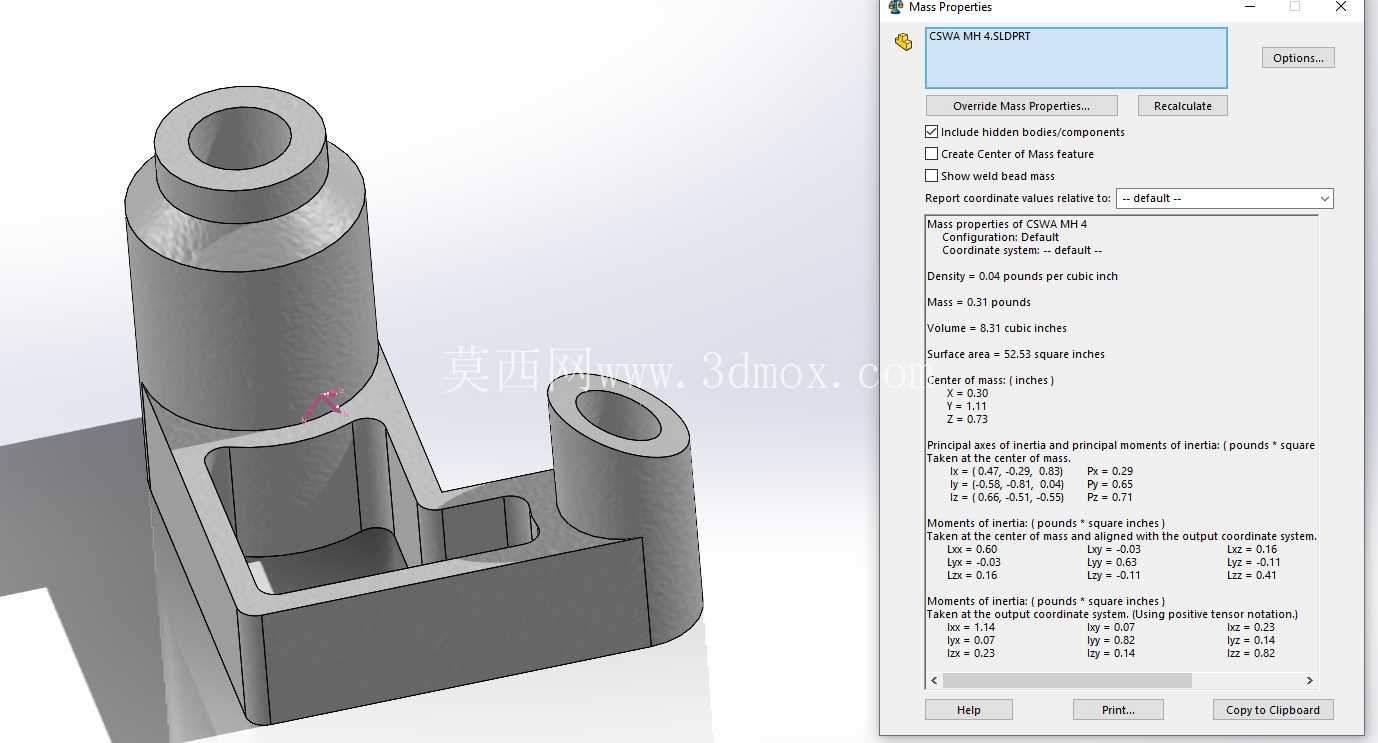This screenshot has height=743, width=1378.
Task: Click 'Configuration: Default' text line
Action: click(x=1000, y=237)
